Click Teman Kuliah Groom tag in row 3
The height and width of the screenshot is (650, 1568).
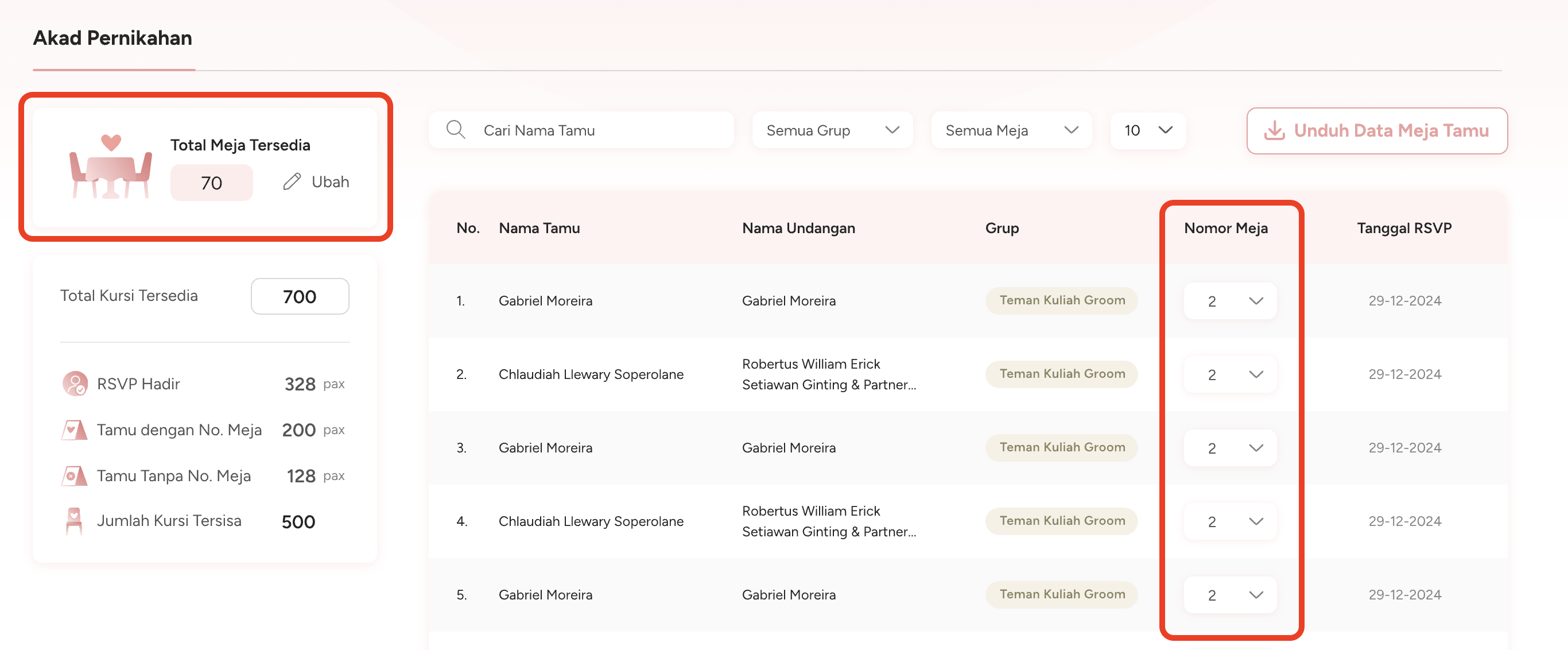click(1061, 447)
